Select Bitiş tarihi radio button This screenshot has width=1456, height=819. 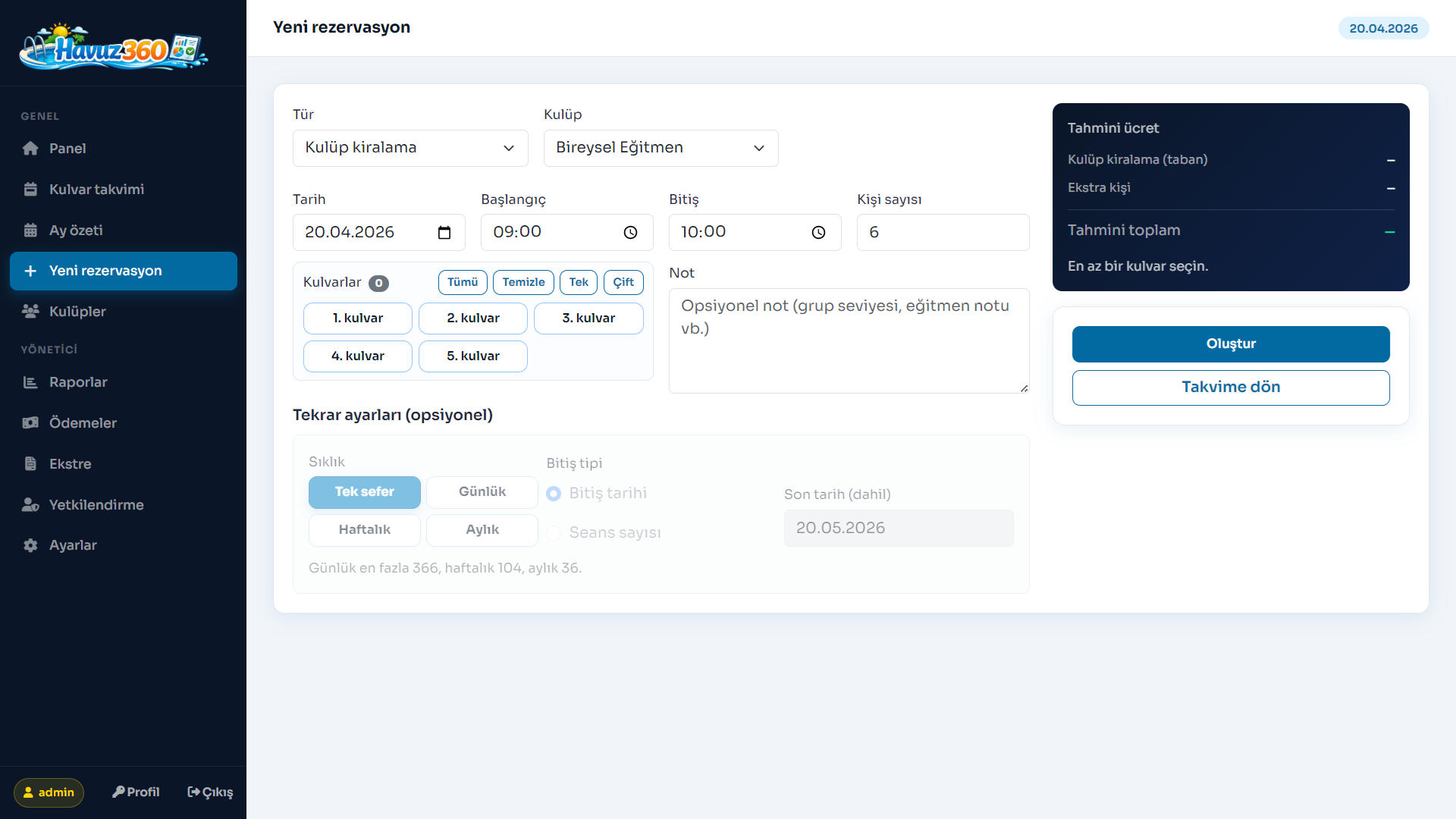(554, 494)
